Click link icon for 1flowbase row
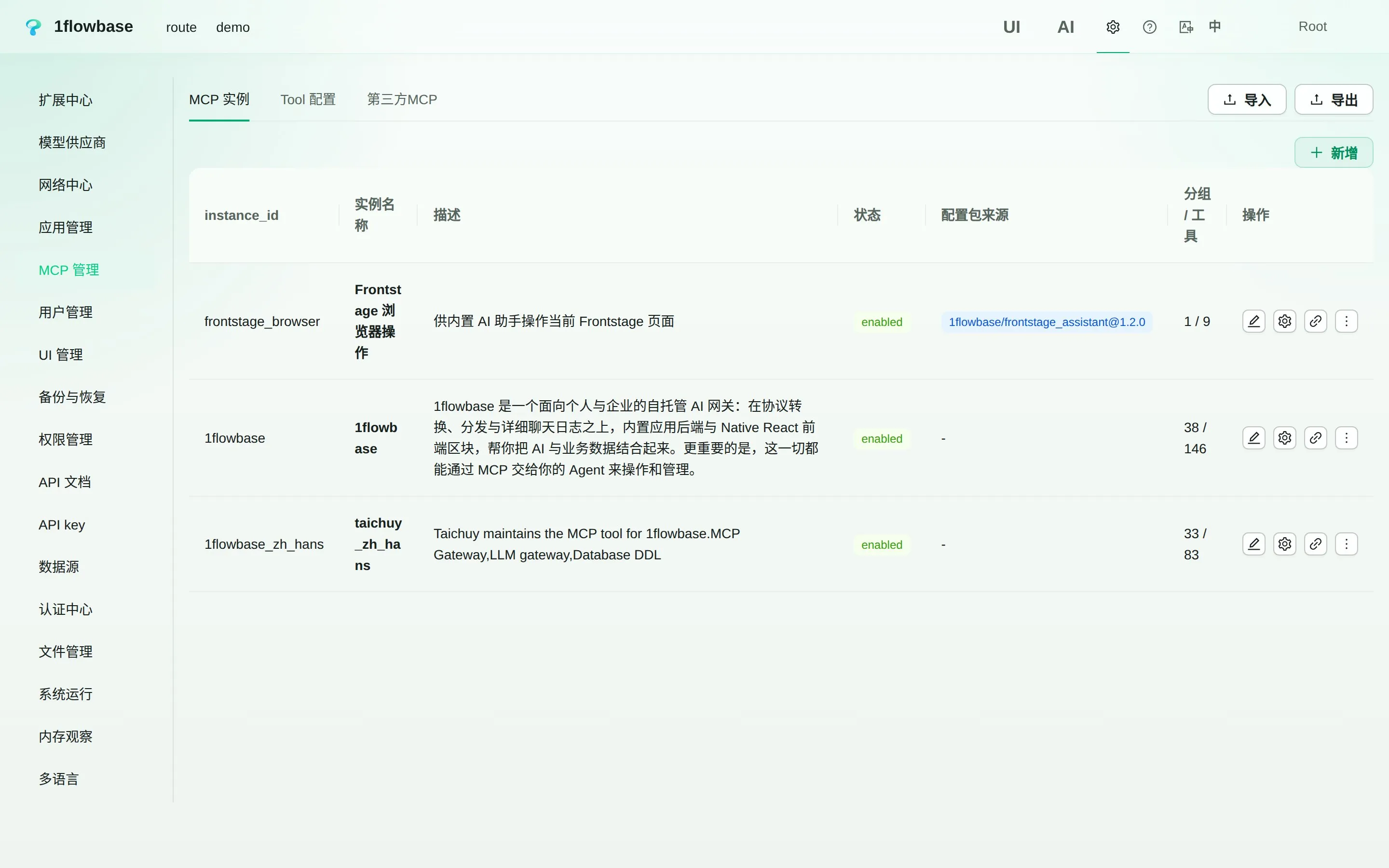Viewport: 1389px width, 868px height. 1316,438
